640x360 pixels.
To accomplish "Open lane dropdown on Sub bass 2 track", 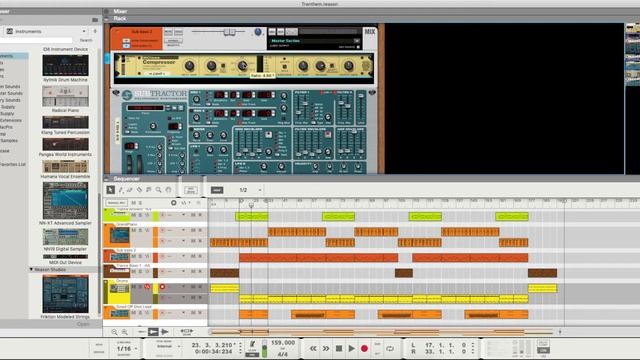I will [183, 256].
